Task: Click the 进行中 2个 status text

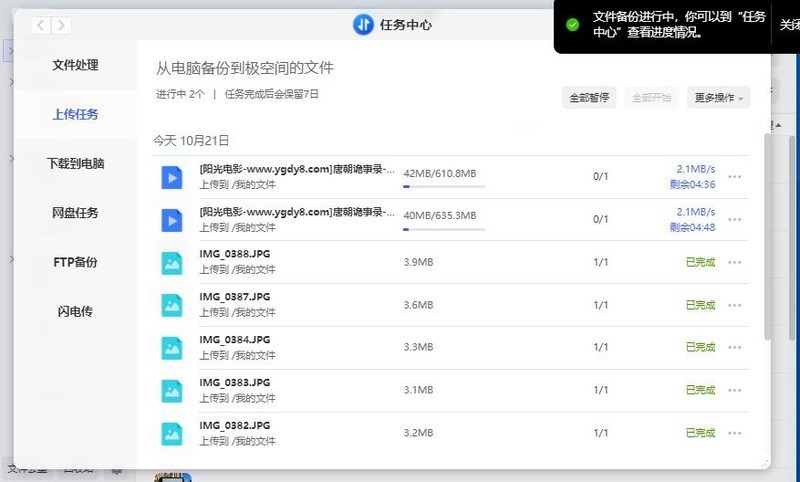Action: pyautogui.click(x=180, y=94)
